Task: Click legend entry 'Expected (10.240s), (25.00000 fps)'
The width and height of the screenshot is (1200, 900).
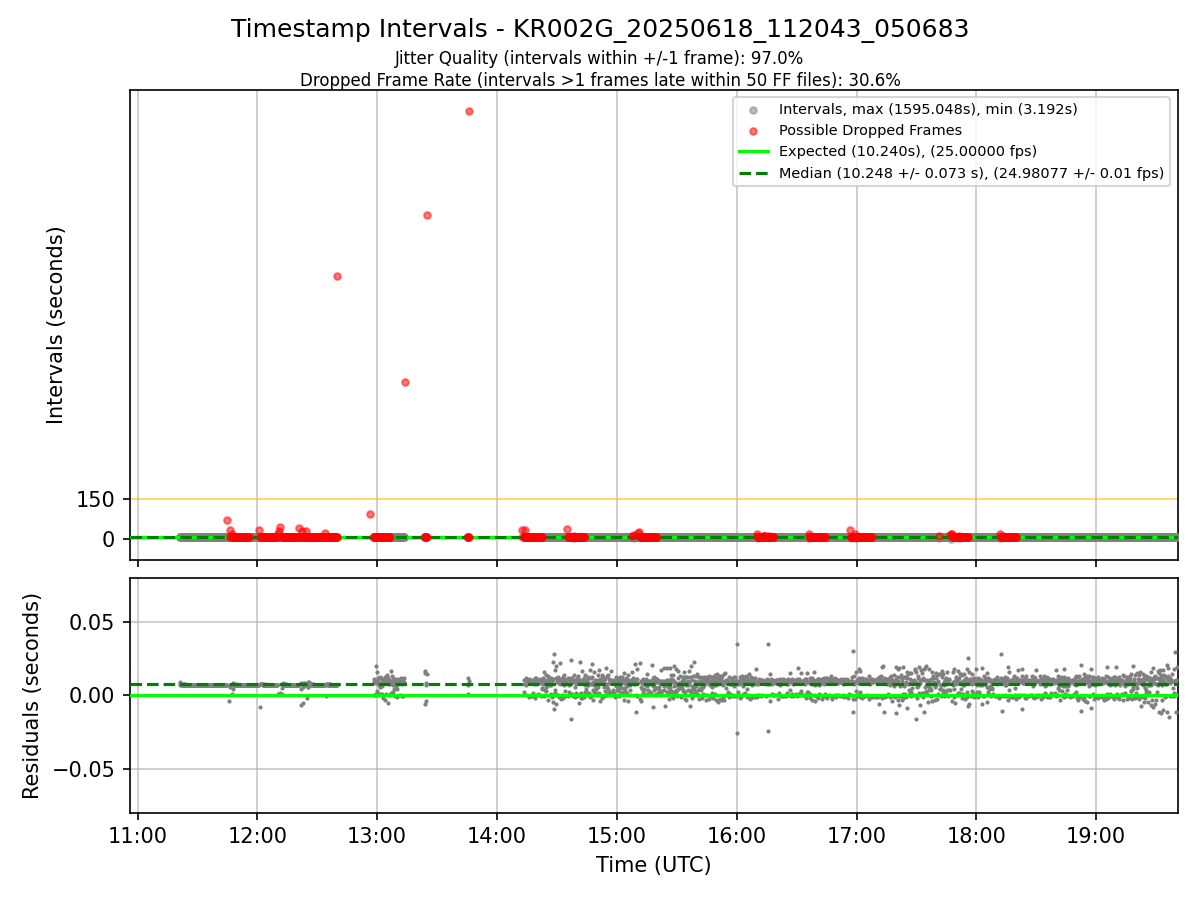Action: (908, 151)
